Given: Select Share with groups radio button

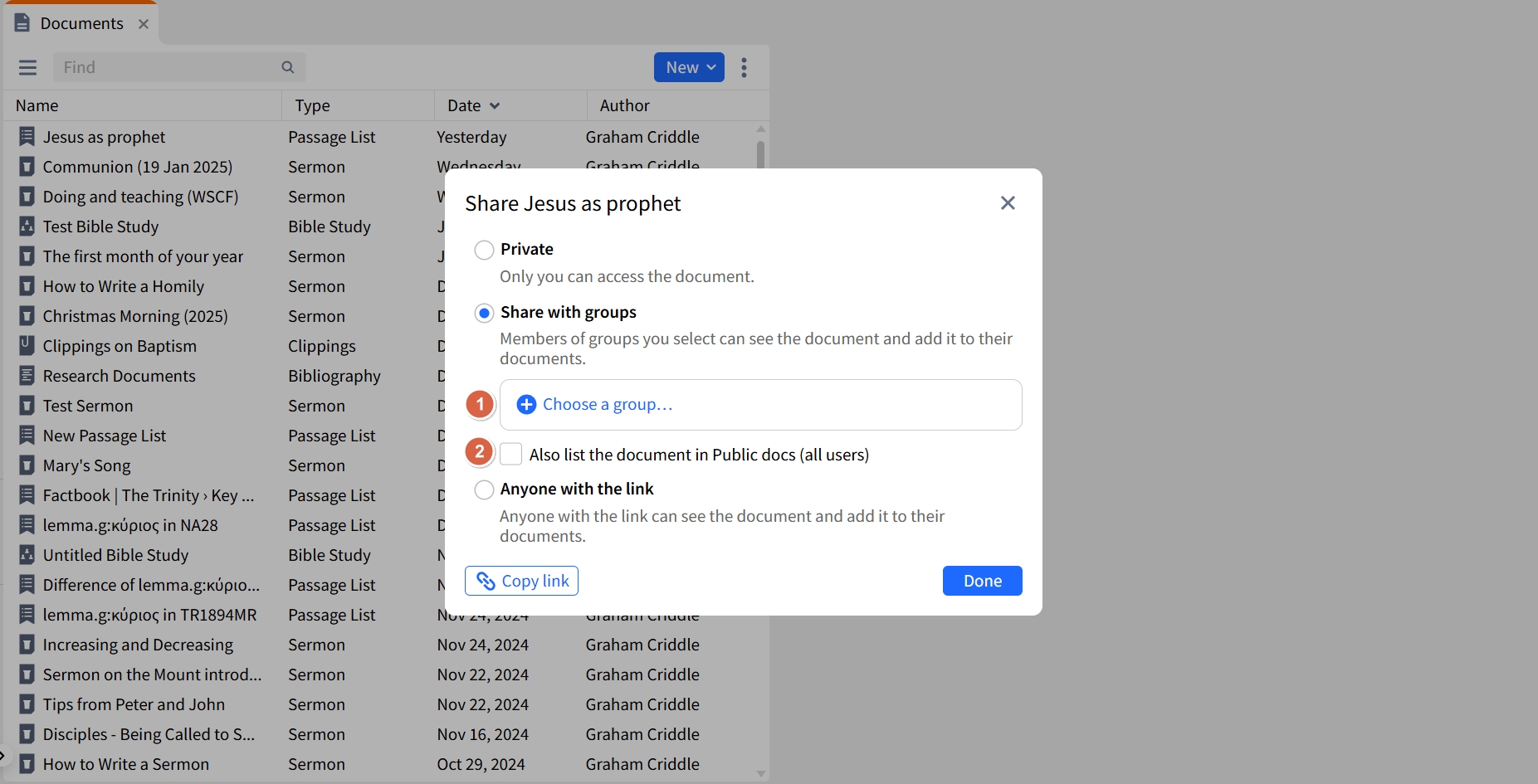Looking at the screenshot, I should point(484,313).
